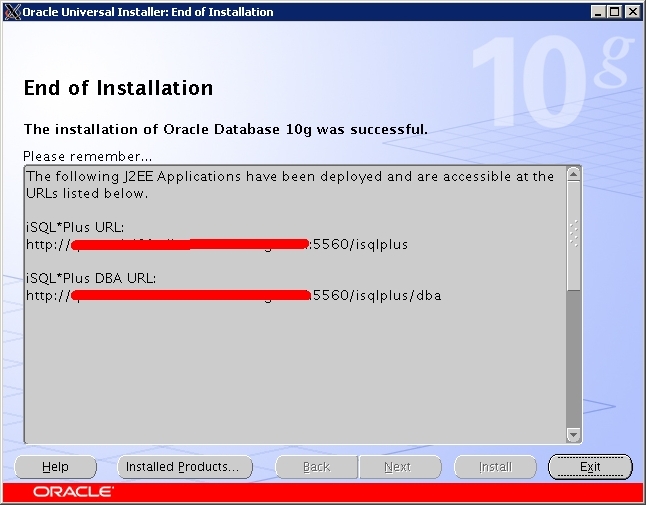This screenshot has height=505, width=646.
Task: Click the greyed-out Back button
Action: (x=316, y=467)
